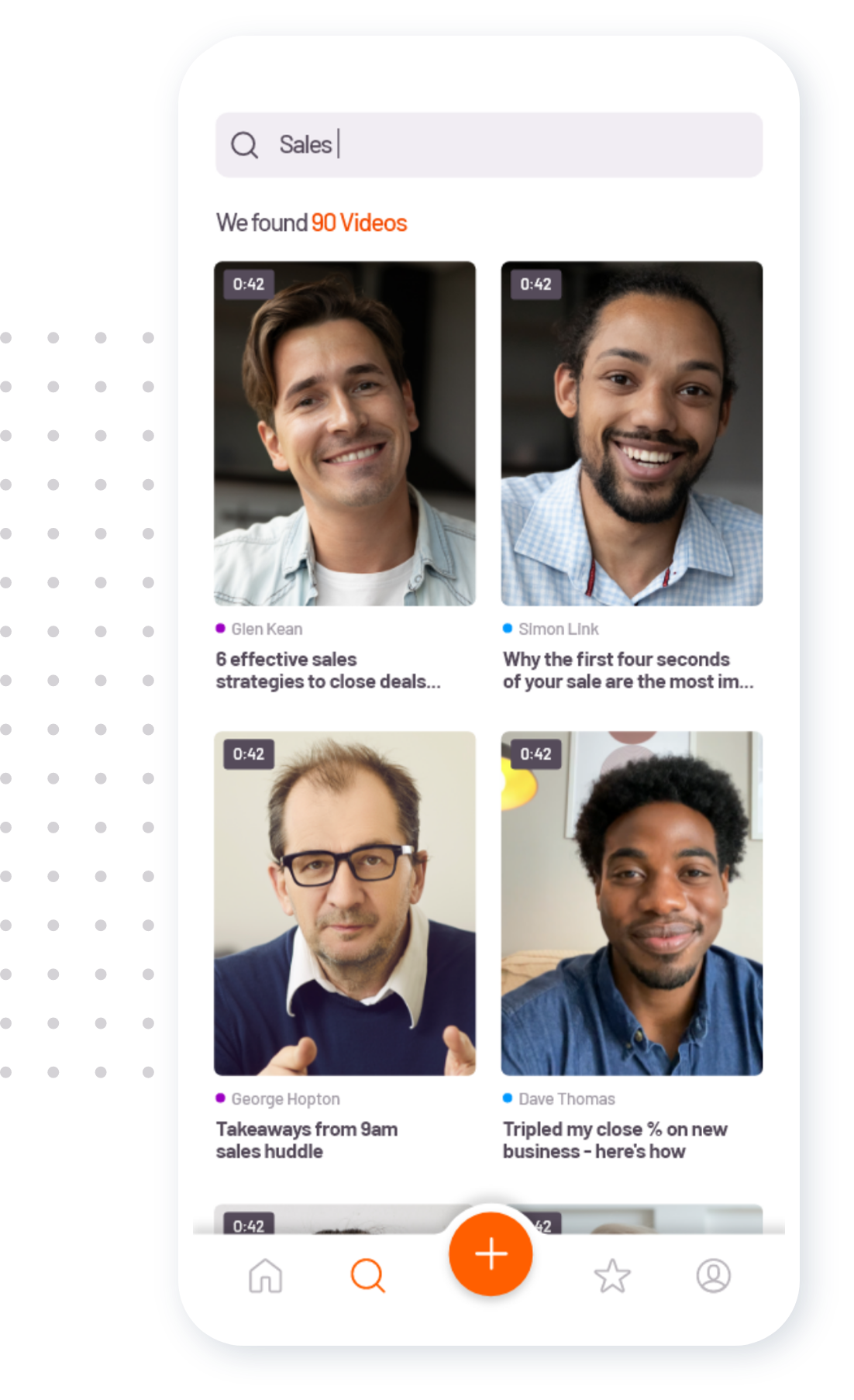
Task: Click the magnifier icon in search field
Action: point(244,145)
